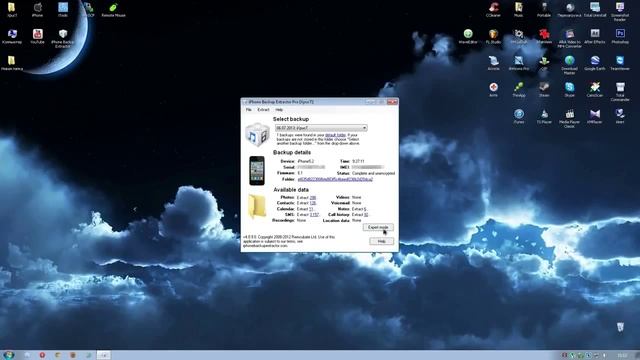Open the Extract menu
The width and height of the screenshot is (640, 360).
(x=263, y=110)
